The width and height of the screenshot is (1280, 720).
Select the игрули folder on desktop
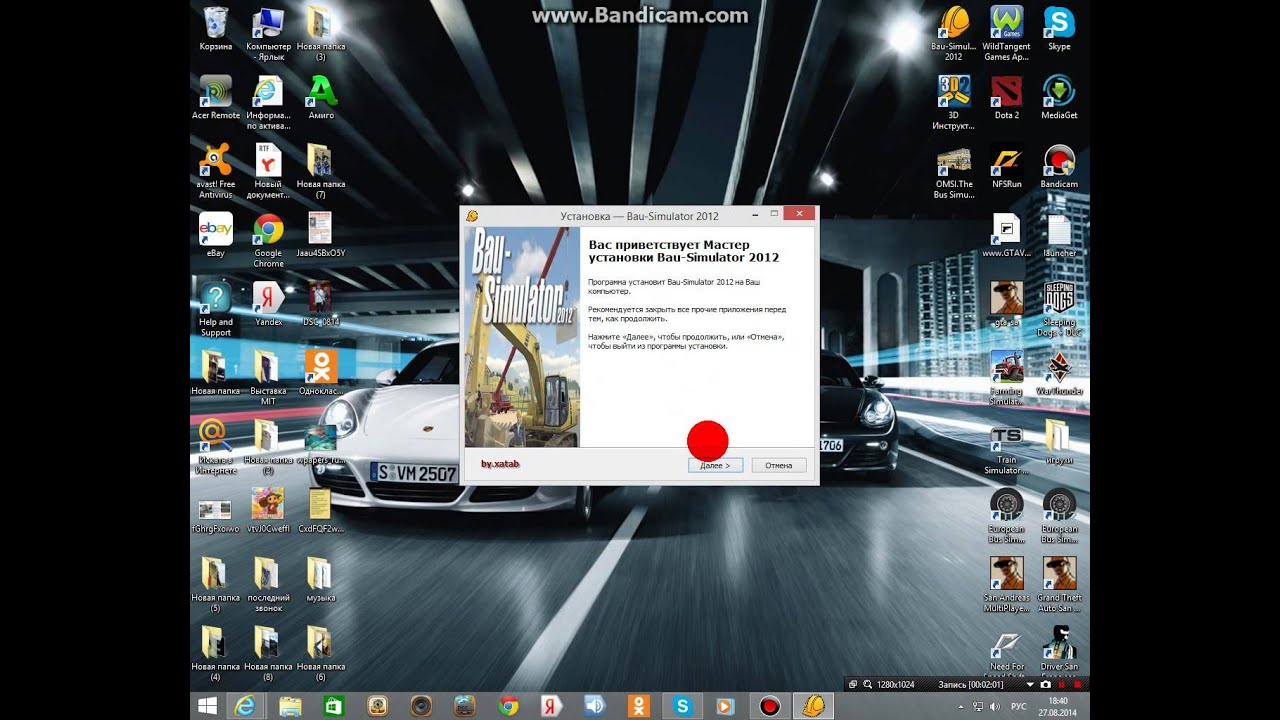[x=1059, y=442]
